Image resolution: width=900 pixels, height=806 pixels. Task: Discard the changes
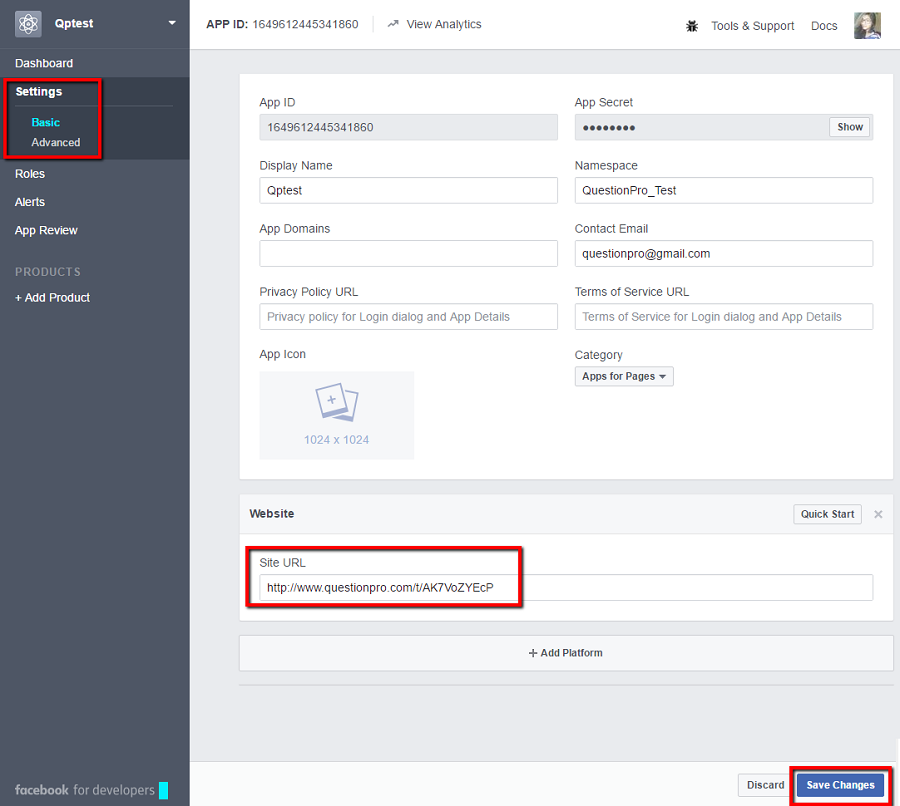765,785
